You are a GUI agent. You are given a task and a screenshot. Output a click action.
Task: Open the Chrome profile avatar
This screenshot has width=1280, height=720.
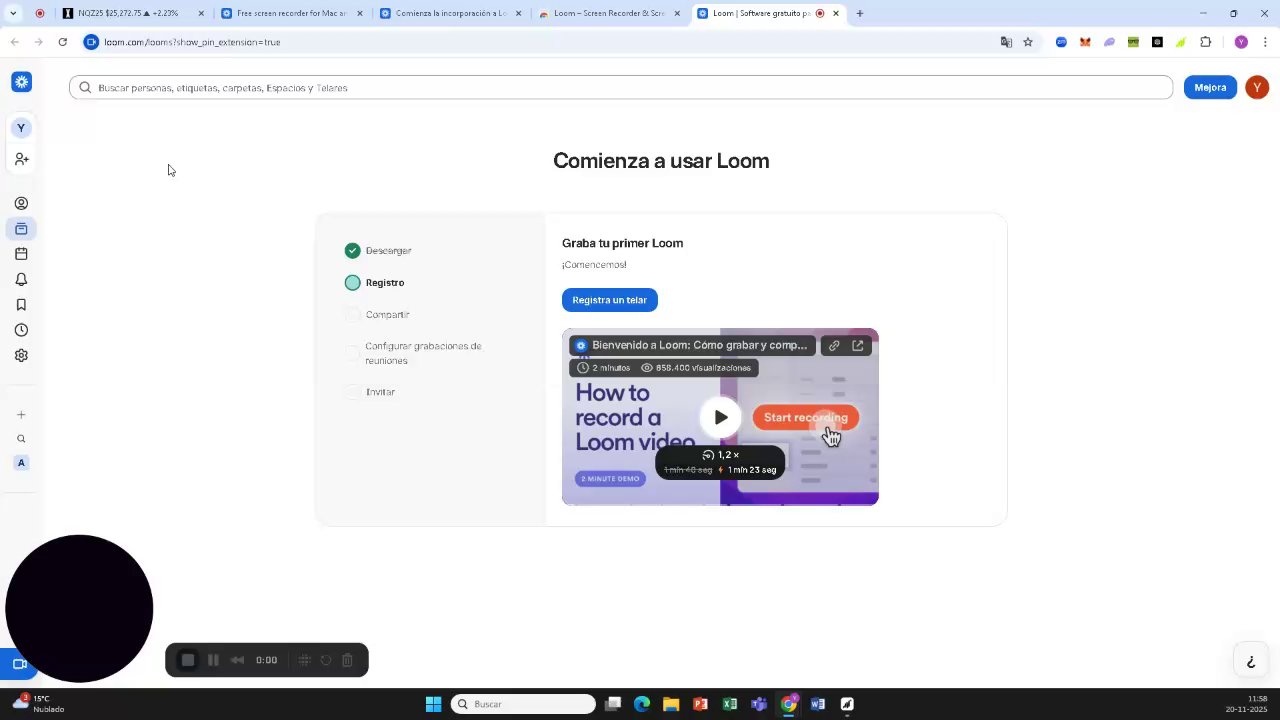click(x=1241, y=42)
